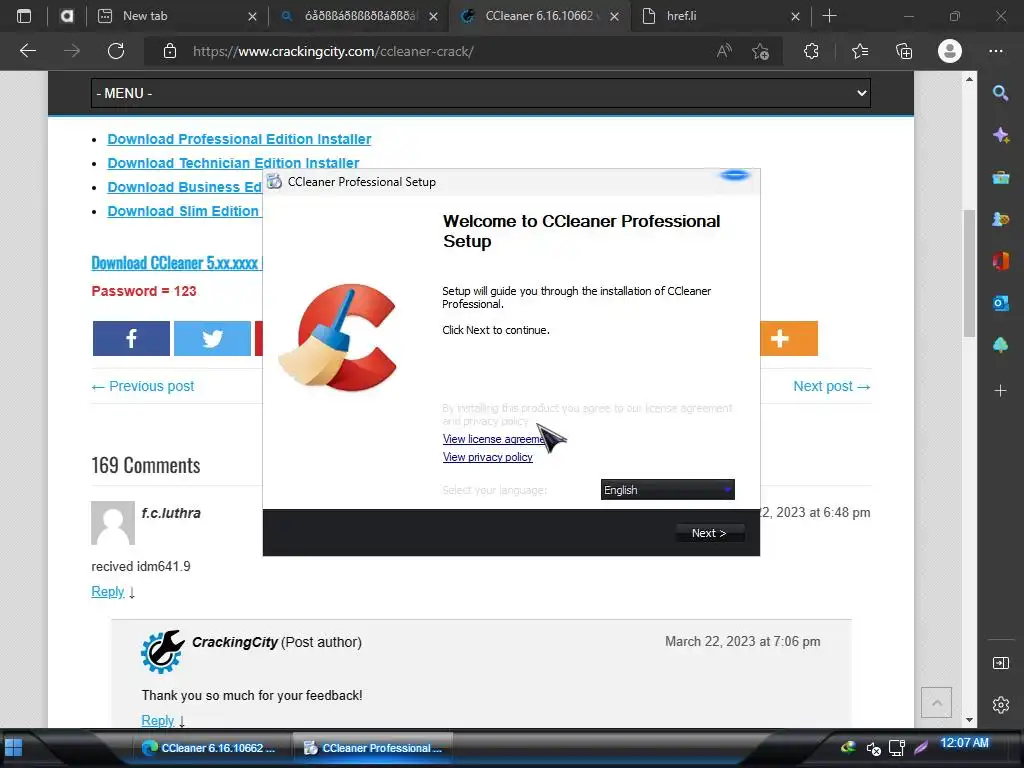The image size is (1024, 768).
Task: Add this page to favorites
Action: click(760, 51)
